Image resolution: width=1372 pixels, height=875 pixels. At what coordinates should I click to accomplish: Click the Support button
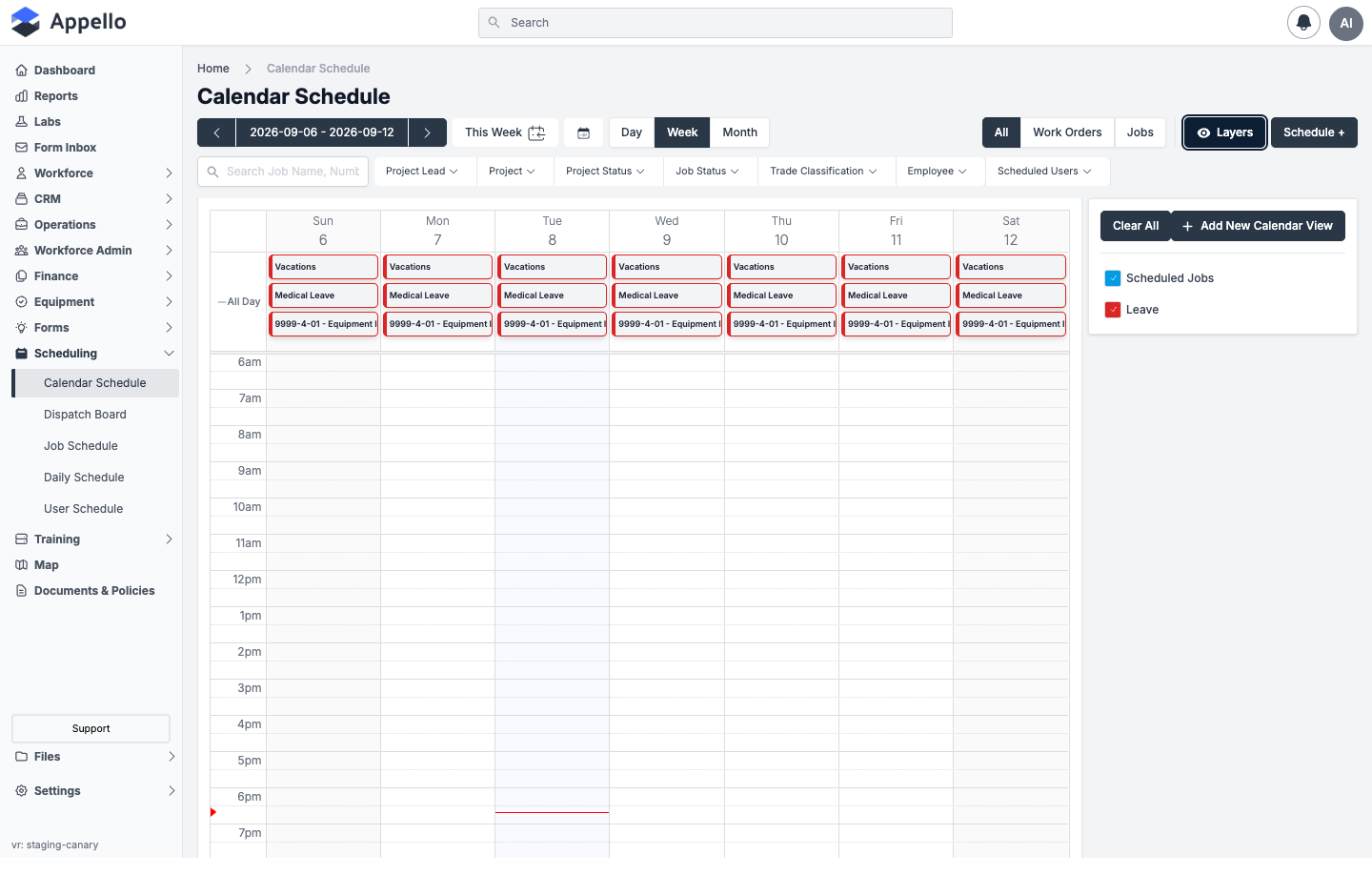tap(91, 728)
